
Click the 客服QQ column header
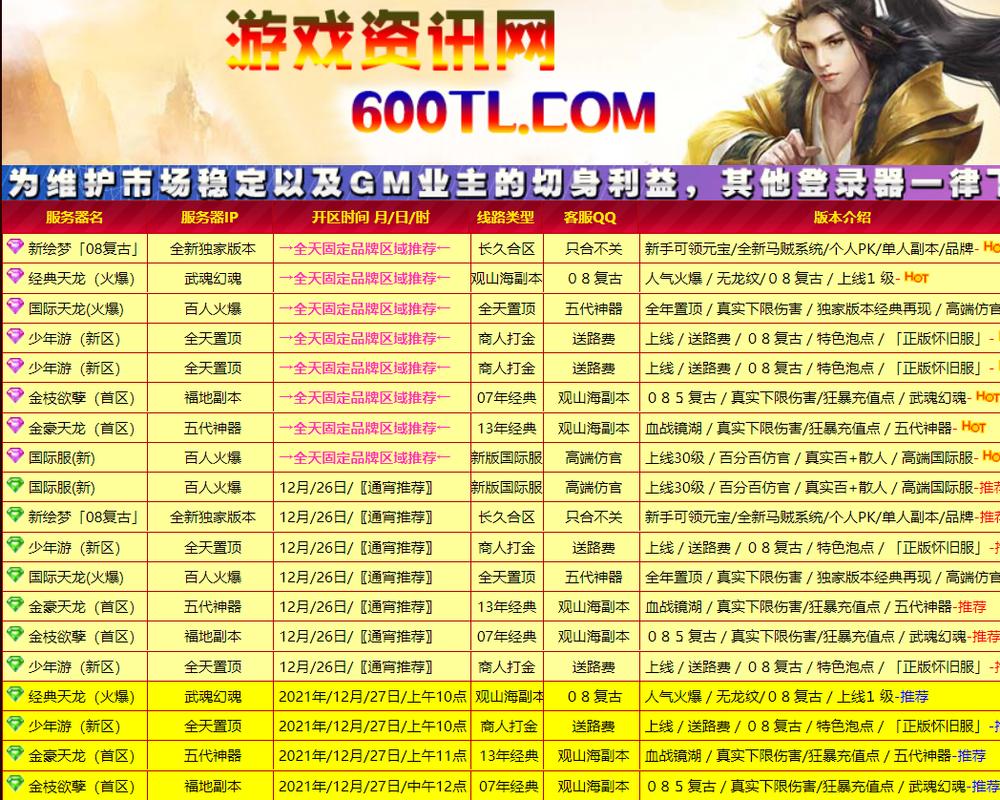590,218
